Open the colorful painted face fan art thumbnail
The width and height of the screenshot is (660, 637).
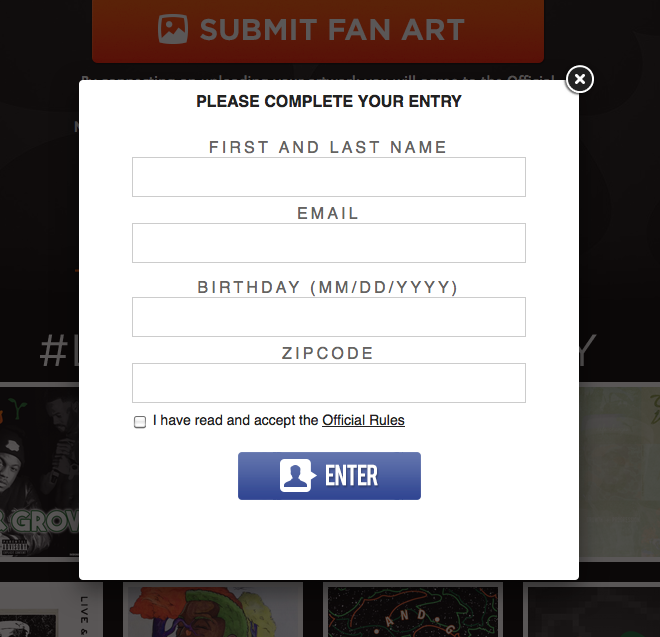pyautogui.click(x=213, y=609)
